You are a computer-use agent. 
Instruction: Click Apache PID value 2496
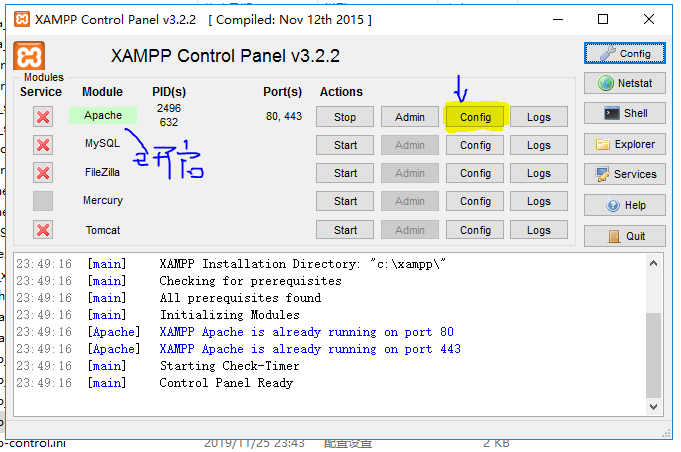coord(169,108)
